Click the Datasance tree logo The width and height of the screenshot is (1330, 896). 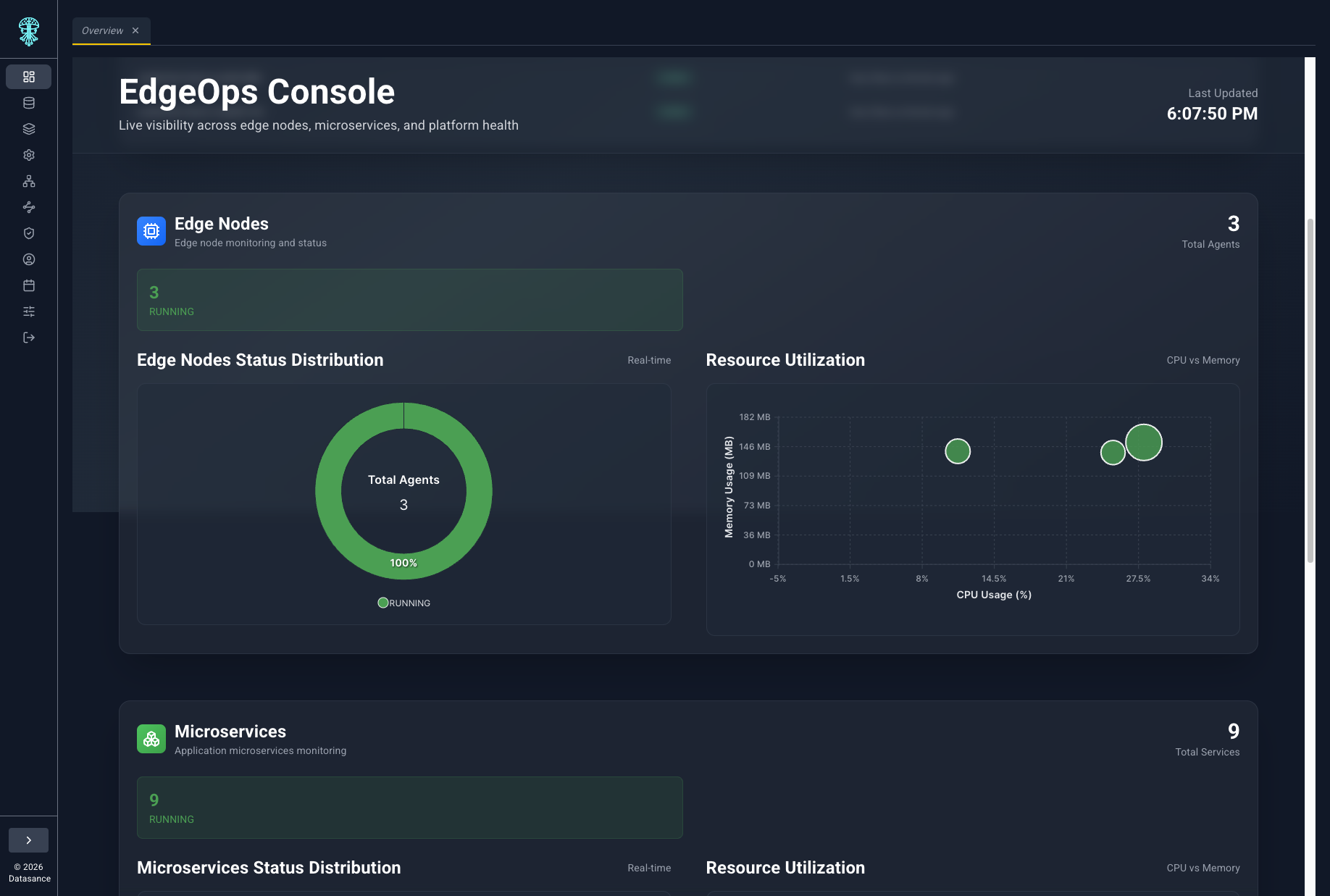(29, 31)
